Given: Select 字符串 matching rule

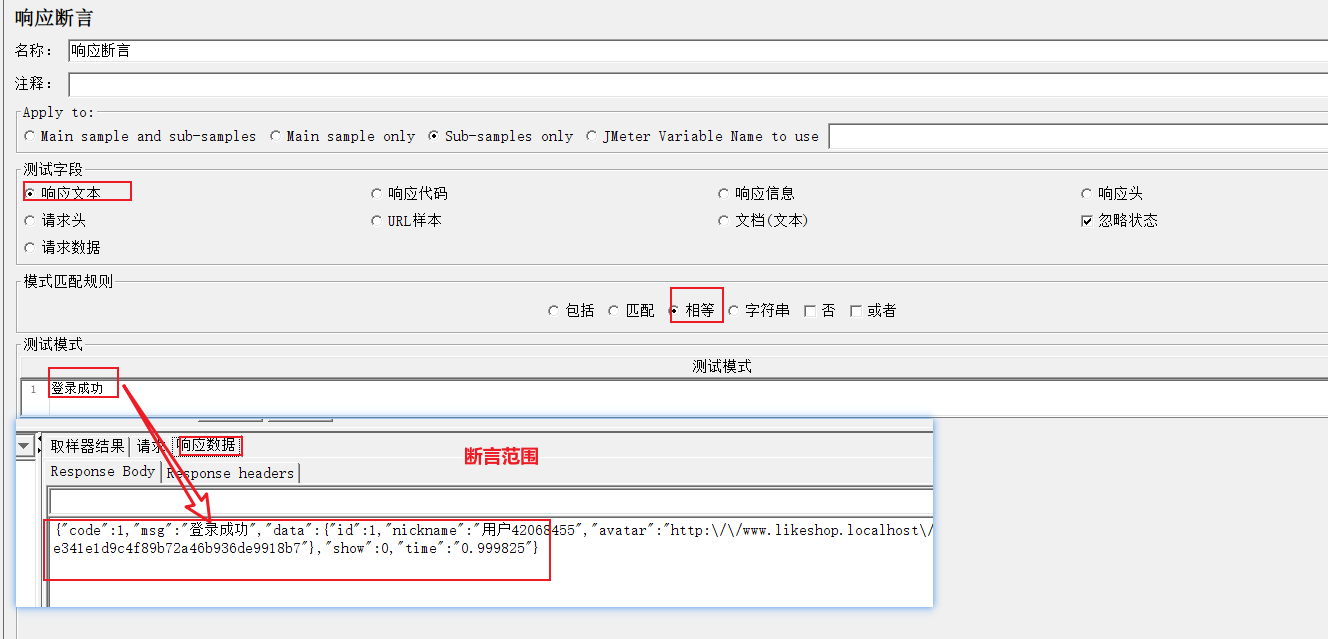Looking at the screenshot, I should coord(759,310).
